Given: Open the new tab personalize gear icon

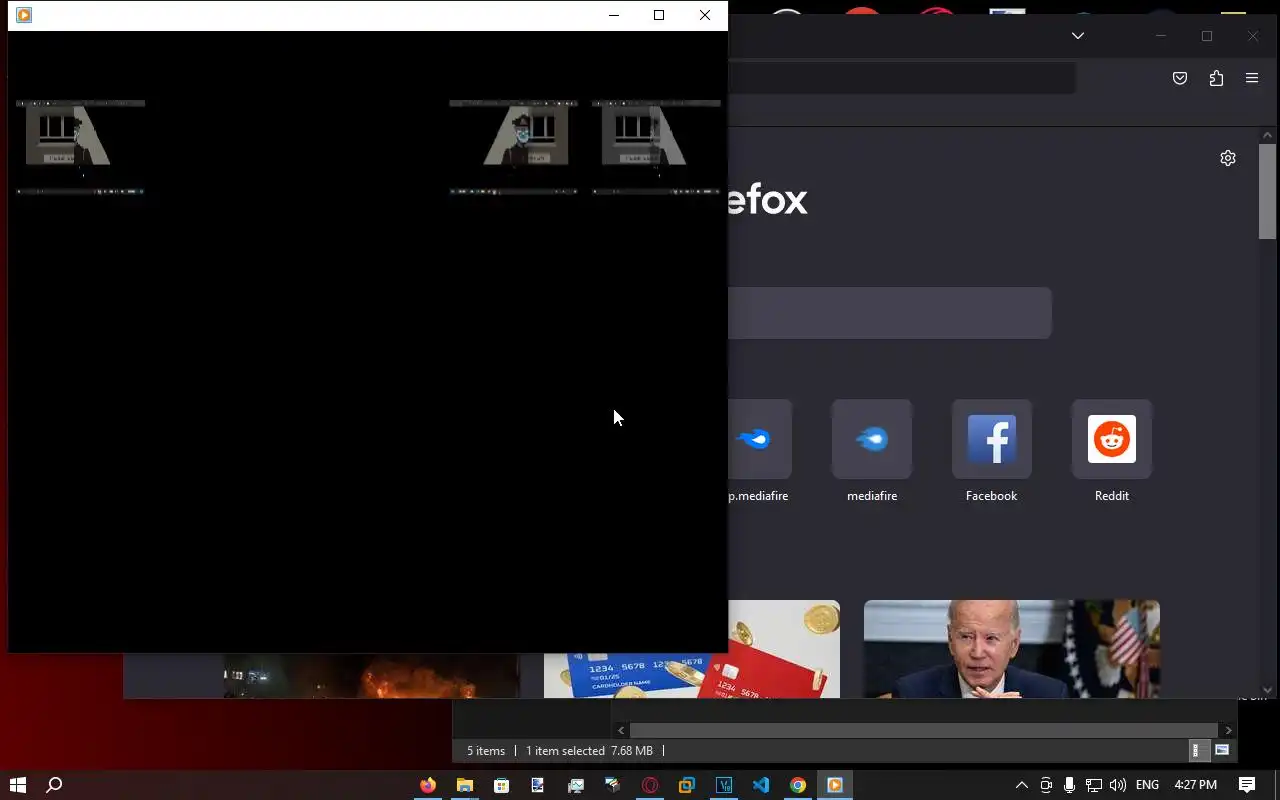Looking at the screenshot, I should 1228,158.
